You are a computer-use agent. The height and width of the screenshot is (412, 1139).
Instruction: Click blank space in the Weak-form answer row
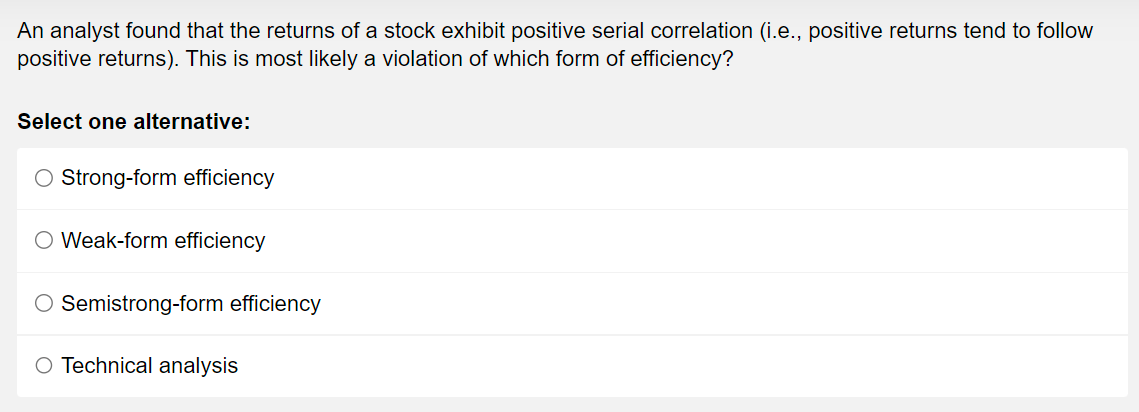click(x=697, y=241)
